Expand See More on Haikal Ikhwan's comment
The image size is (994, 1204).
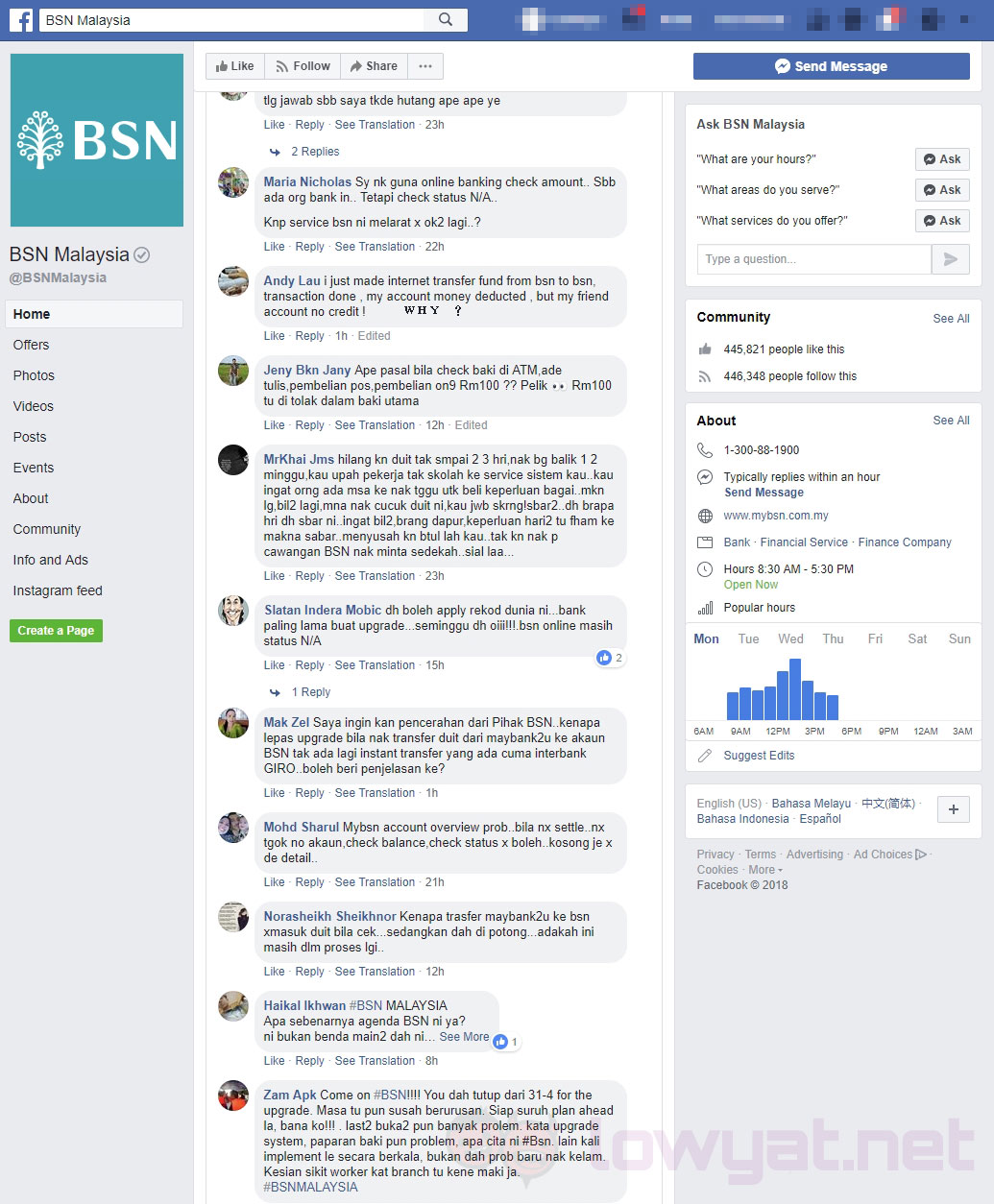(464, 1037)
